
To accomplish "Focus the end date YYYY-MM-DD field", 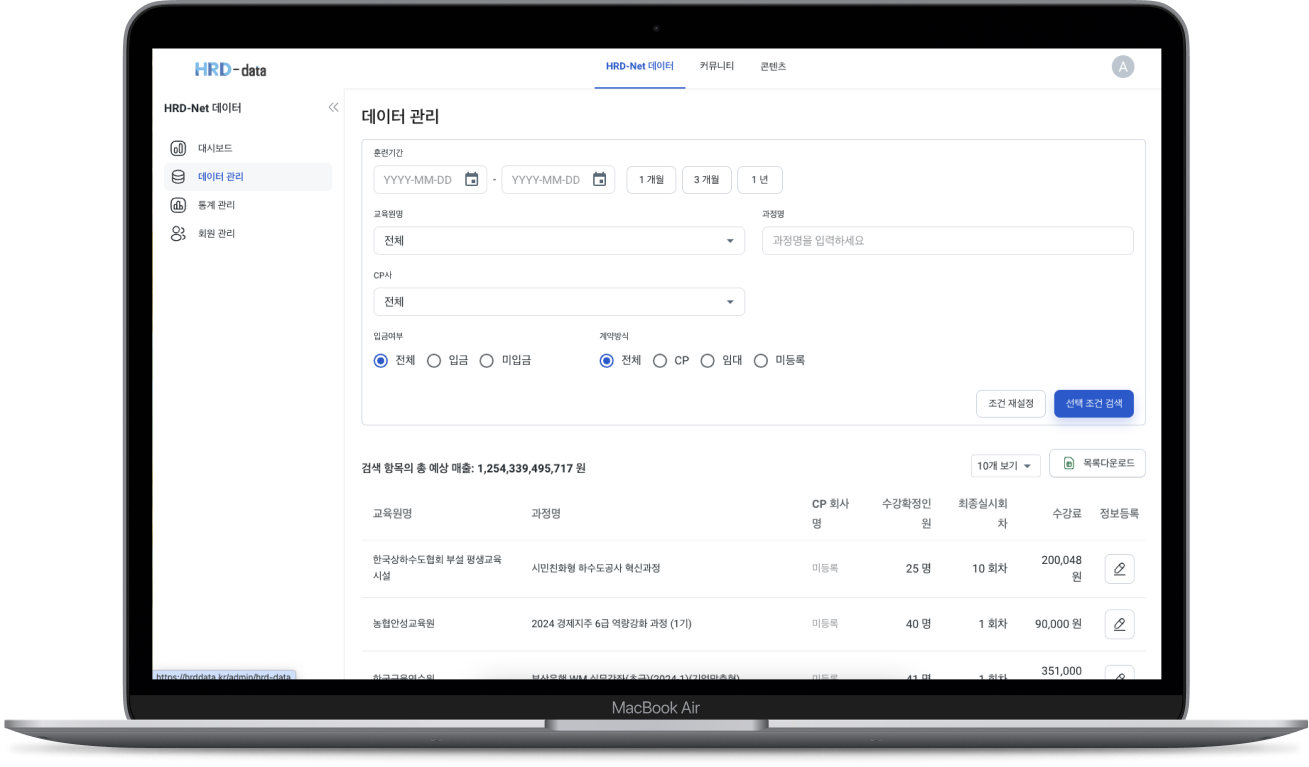I will tap(558, 180).
